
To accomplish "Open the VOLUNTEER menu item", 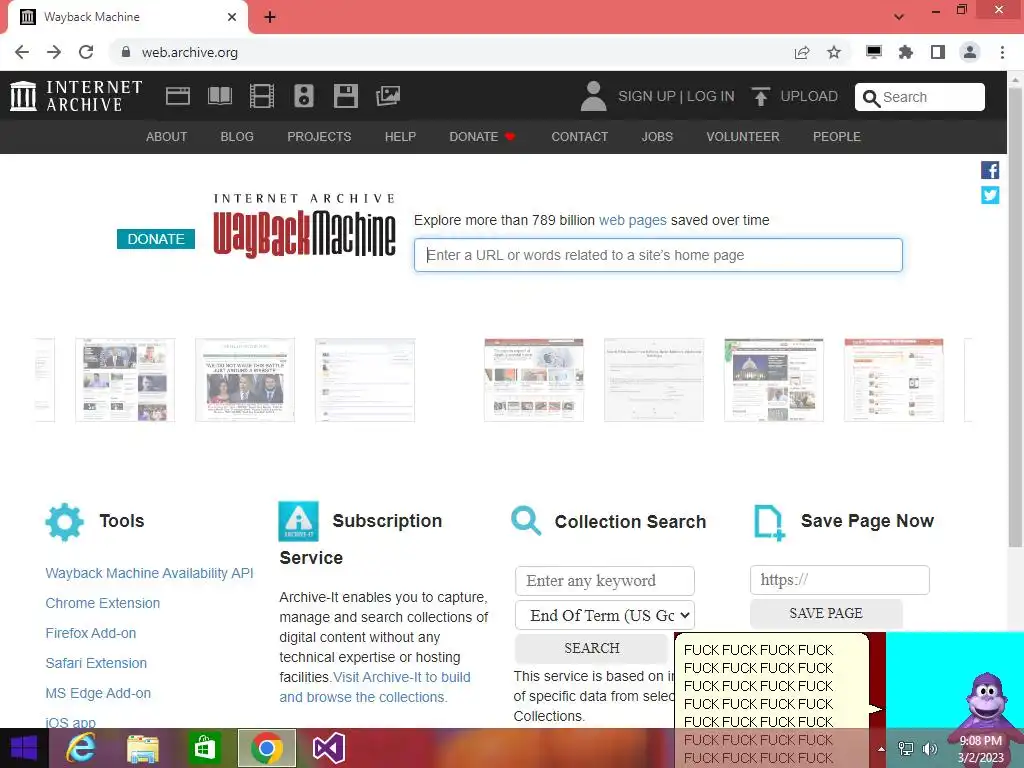I will 743,136.
